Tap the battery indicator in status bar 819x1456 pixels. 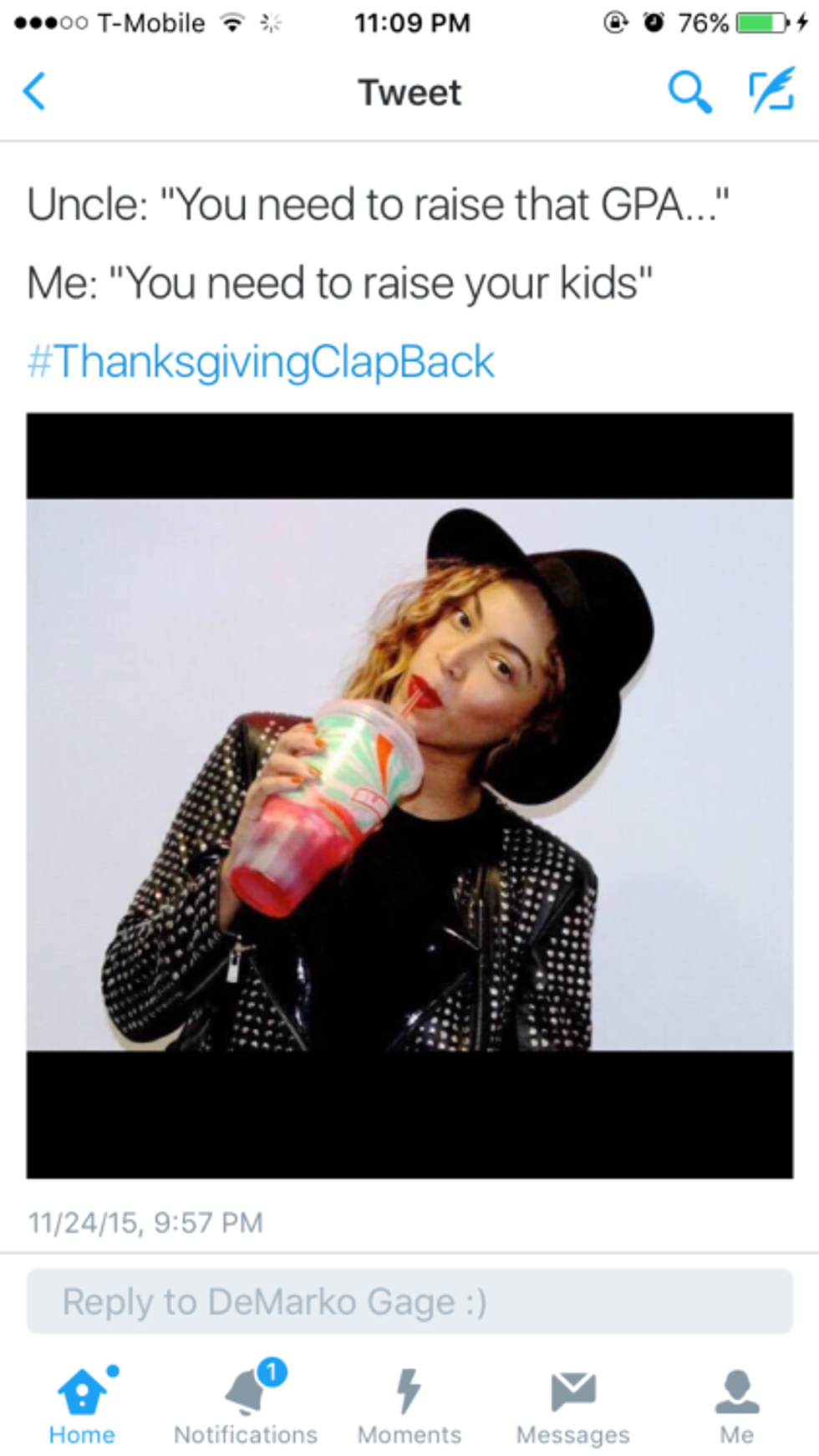coord(761,23)
